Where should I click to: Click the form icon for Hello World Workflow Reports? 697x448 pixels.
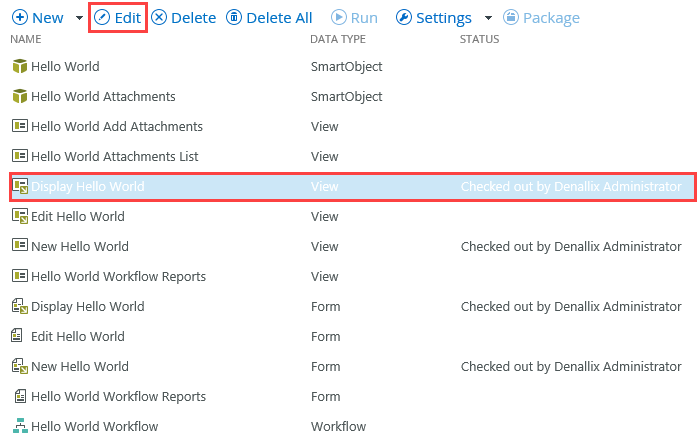19,397
